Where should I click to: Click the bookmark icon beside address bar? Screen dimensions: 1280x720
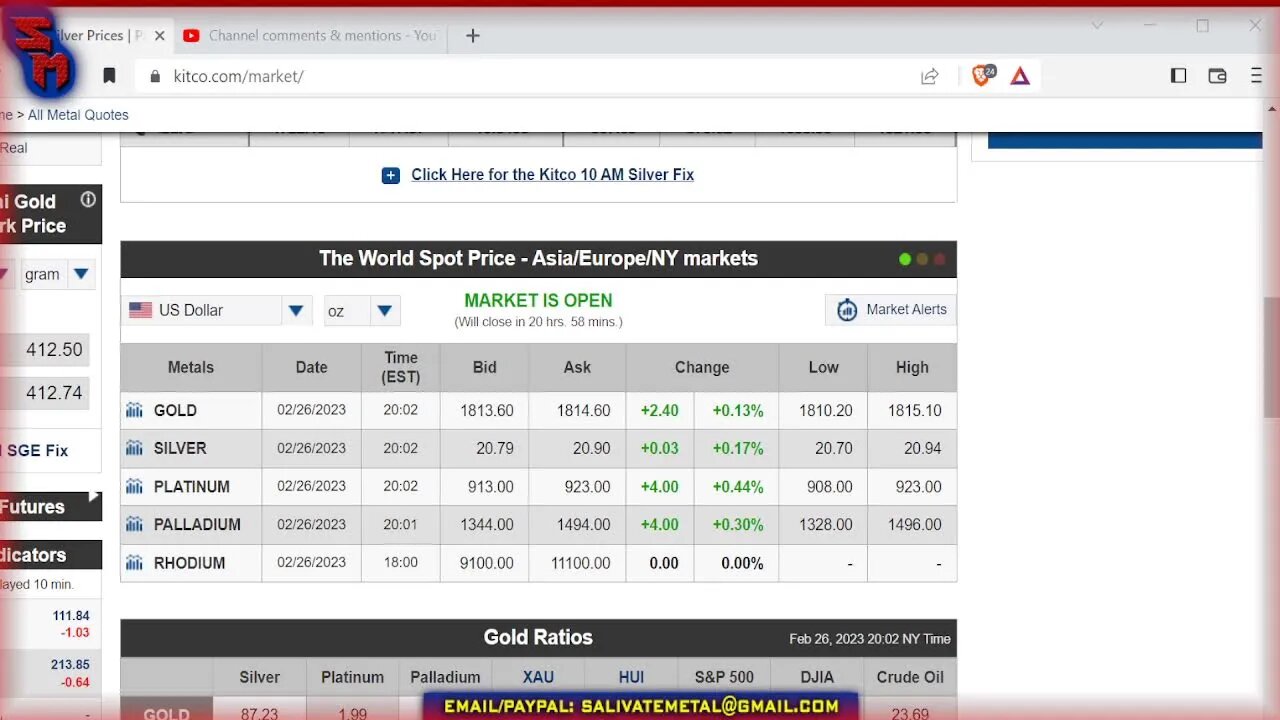coord(109,76)
